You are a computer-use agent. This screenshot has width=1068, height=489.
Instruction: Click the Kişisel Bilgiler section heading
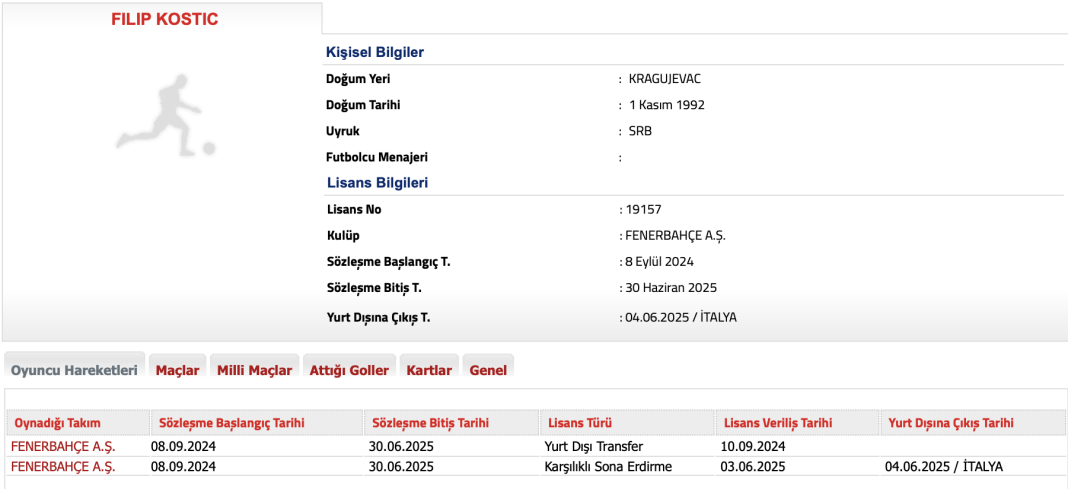coord(375,52)
